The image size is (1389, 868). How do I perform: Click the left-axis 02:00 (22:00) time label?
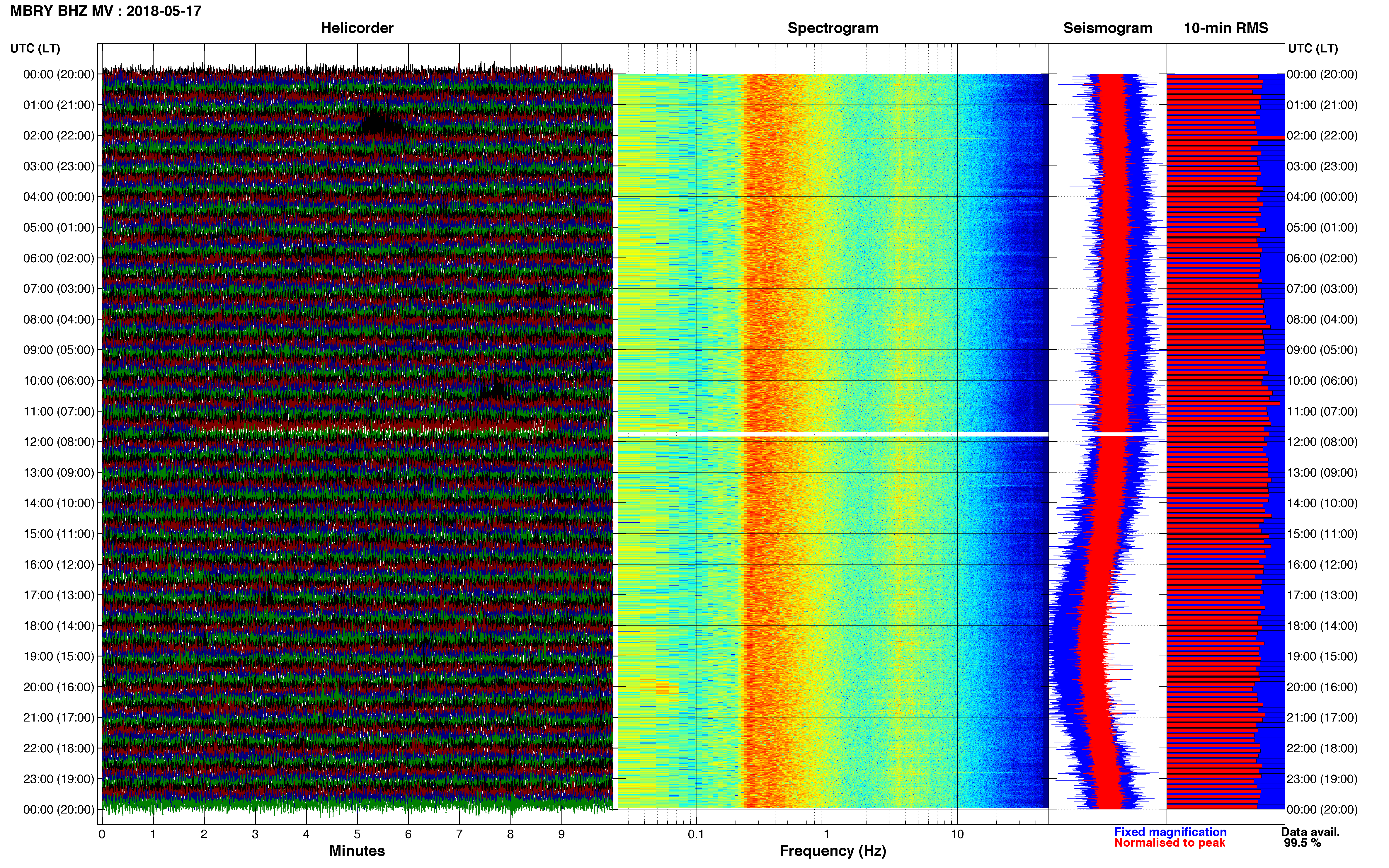pyautogui.click(x=59, y=135)
